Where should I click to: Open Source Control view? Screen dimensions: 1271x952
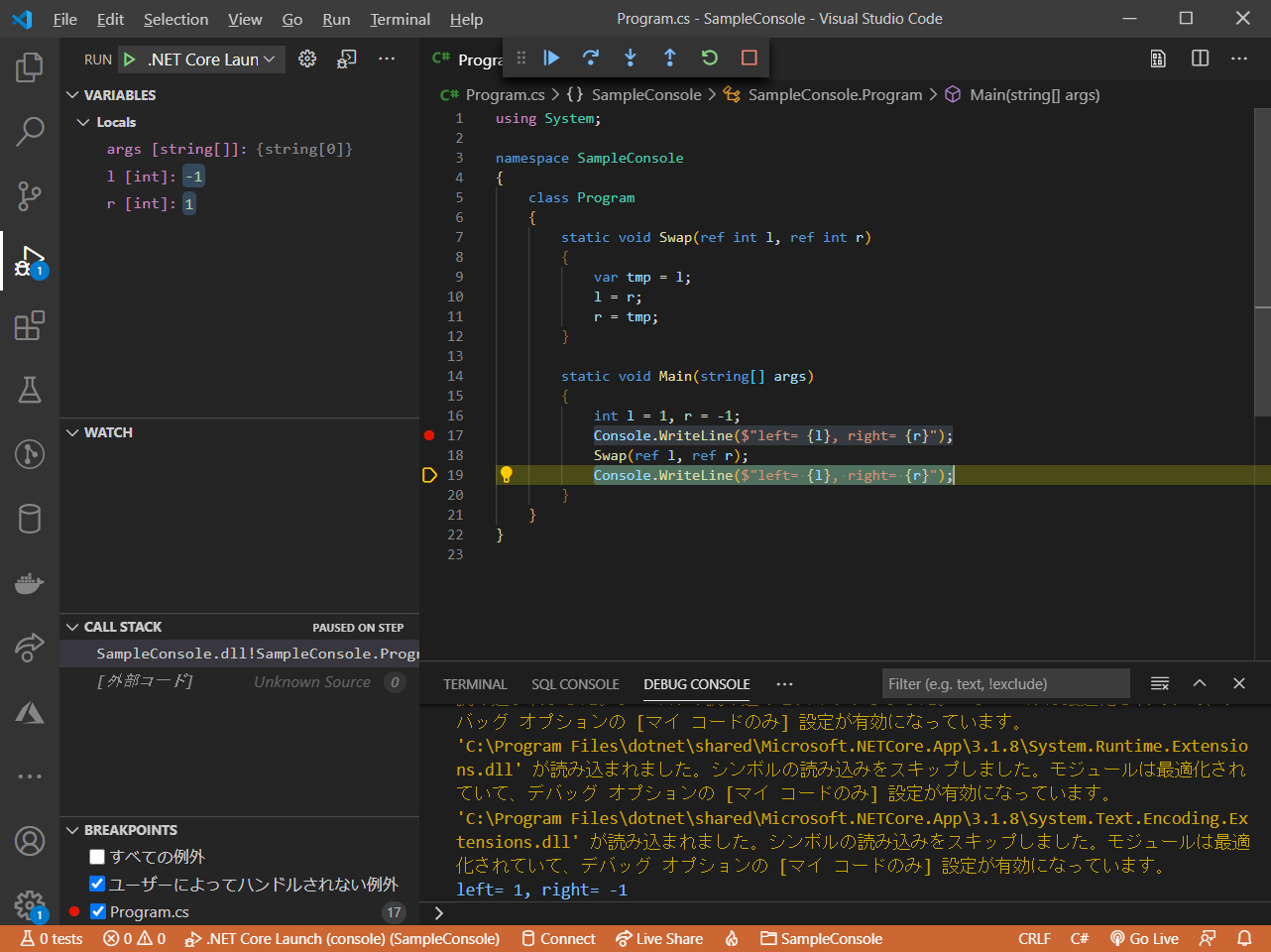tap(30, 195)
